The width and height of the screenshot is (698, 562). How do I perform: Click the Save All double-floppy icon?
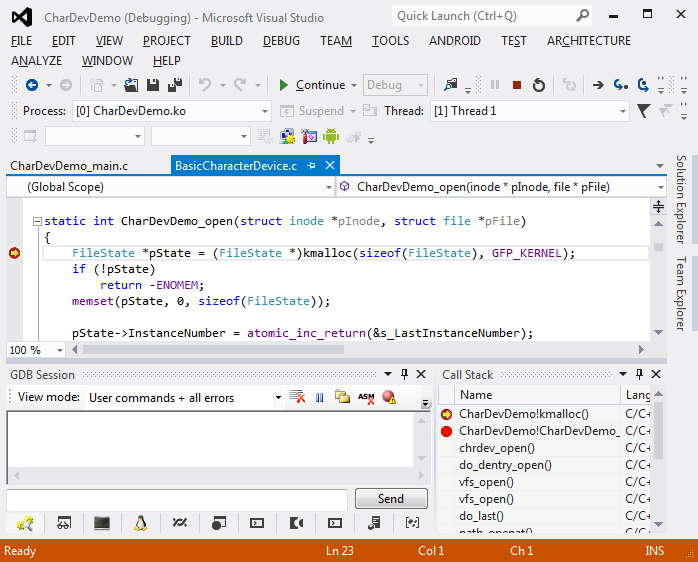coord(174,85)
